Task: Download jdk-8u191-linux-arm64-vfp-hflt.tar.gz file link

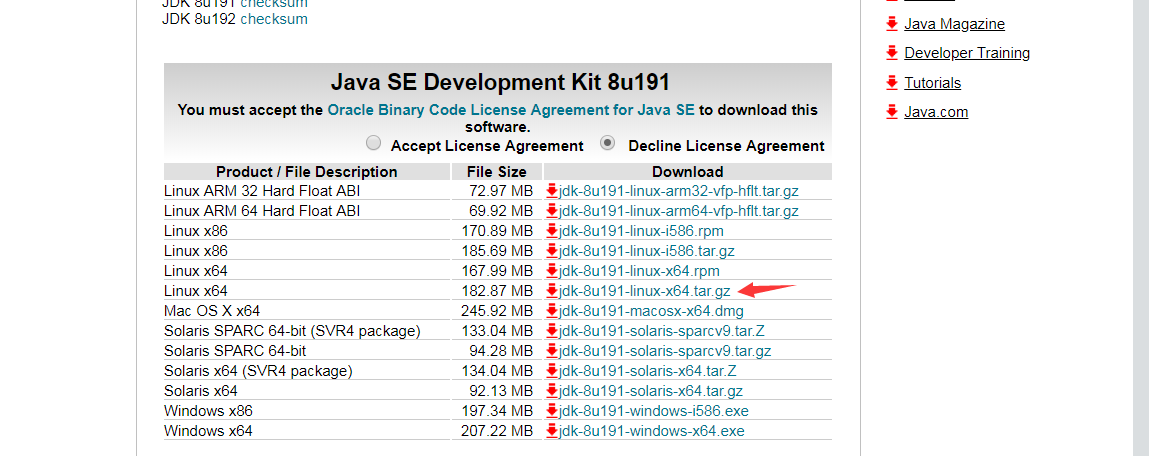Action: [x=679, y=211]
